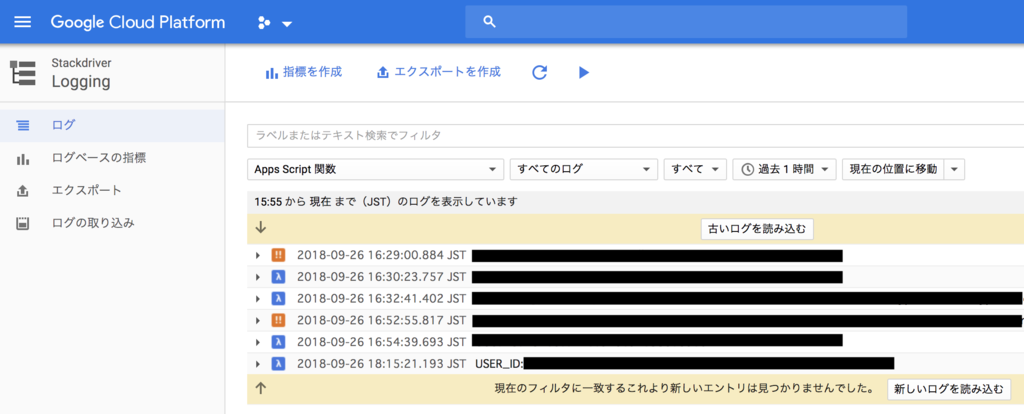Click timestamp 2018-09-26 16:30:23.757 JST

pos(381,277)
